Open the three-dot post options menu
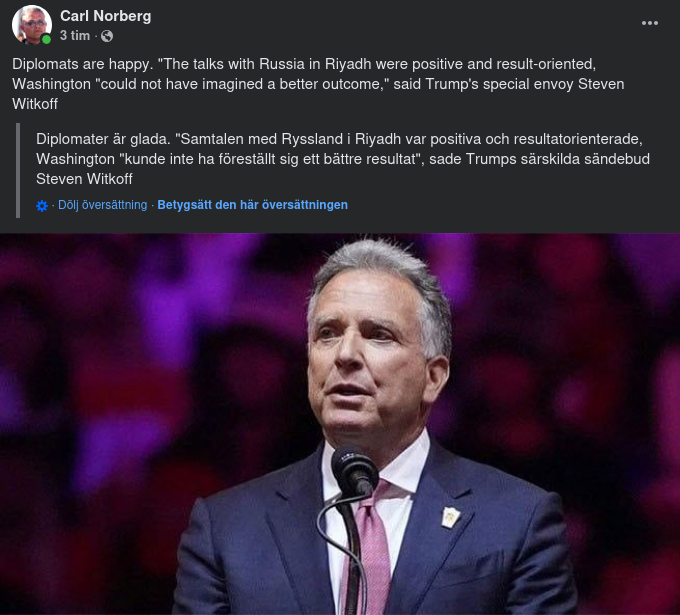This screenshot has width=680, height=615. pos(650,23)
